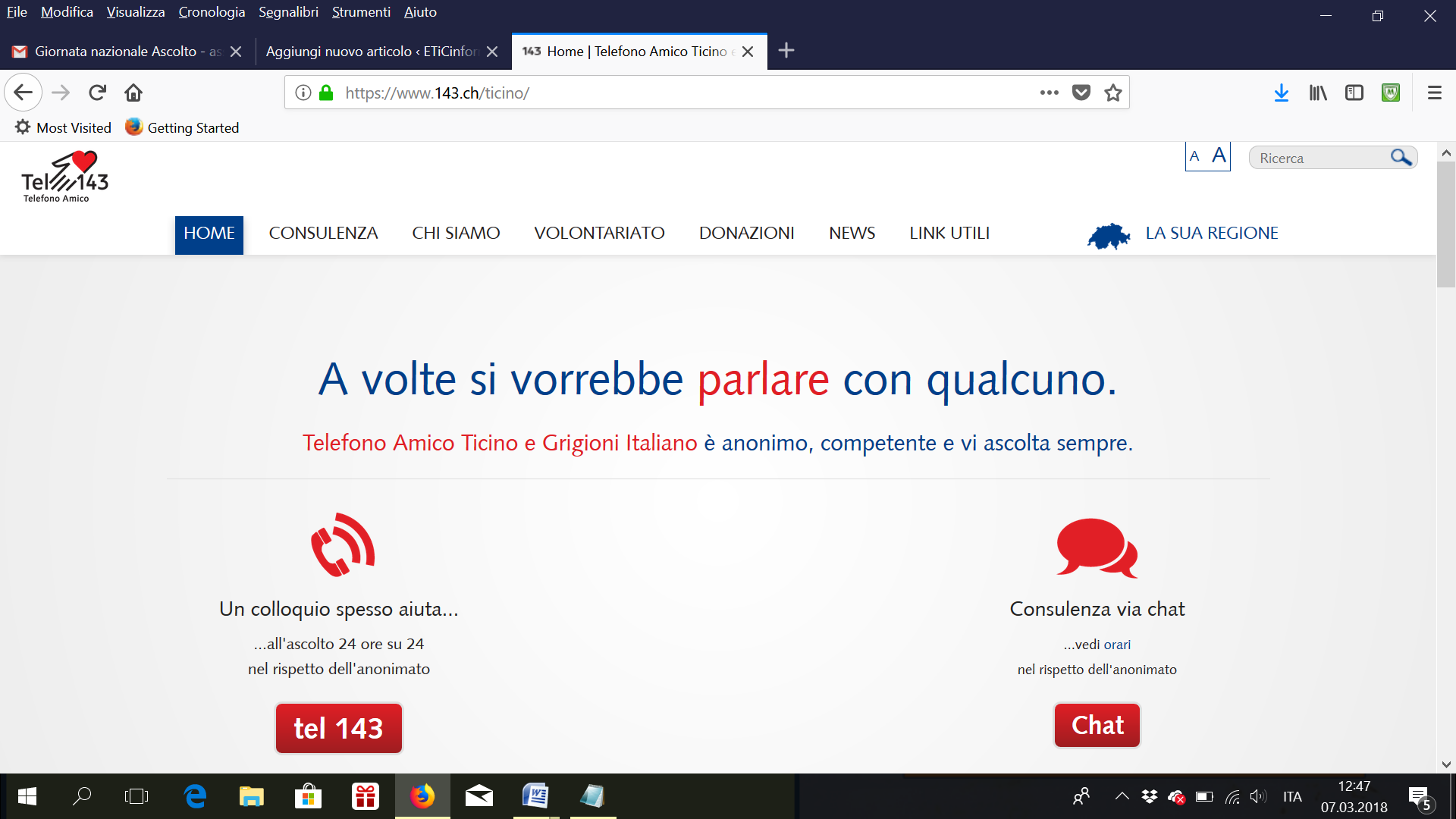Screen dimensions: 1456x819
Task: Click the scrollbar down arrow
Action: (x=1446, y=764)
